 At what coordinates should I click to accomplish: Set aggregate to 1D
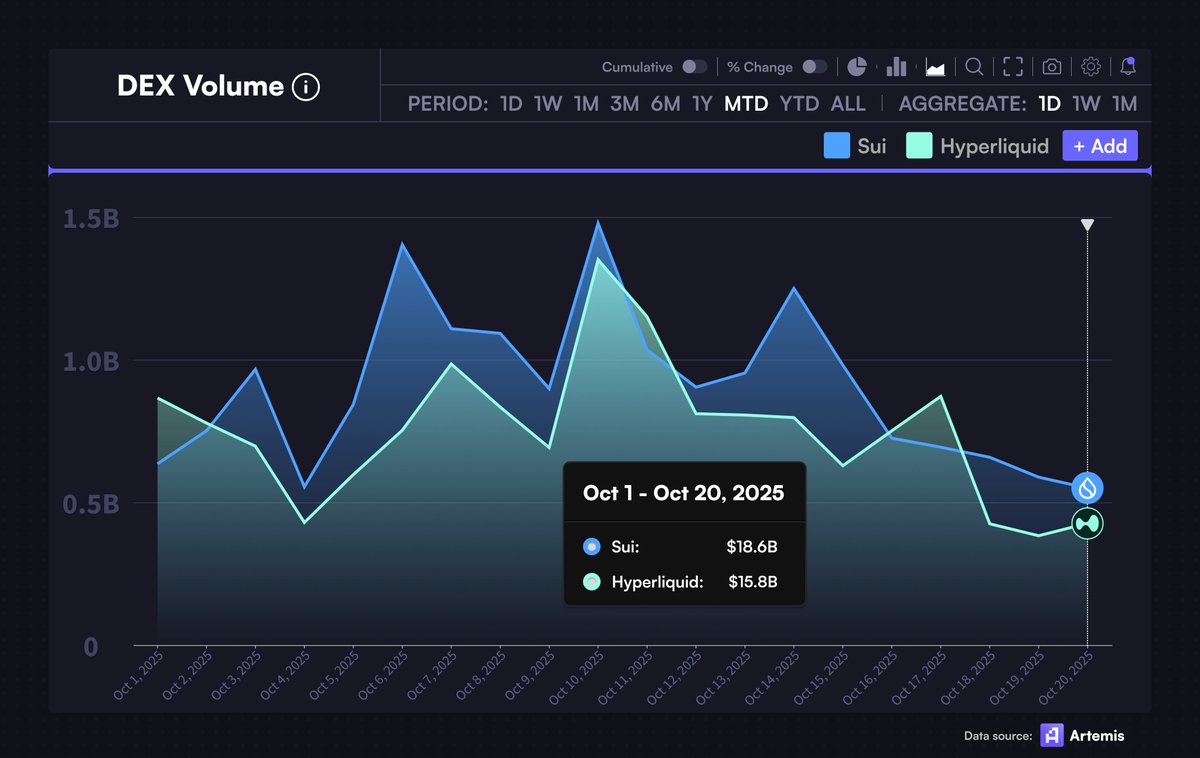coord(1049,103)
